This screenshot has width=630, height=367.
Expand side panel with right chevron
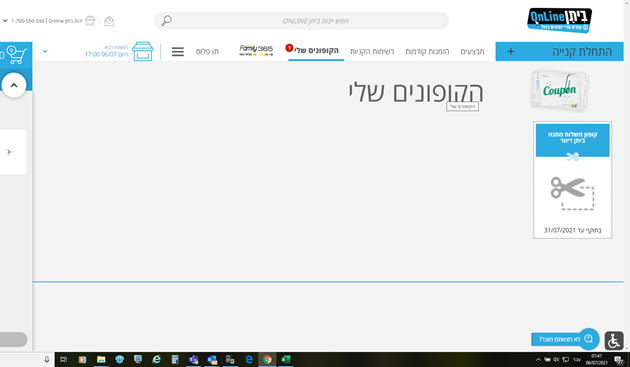click(x=9, y=152)
